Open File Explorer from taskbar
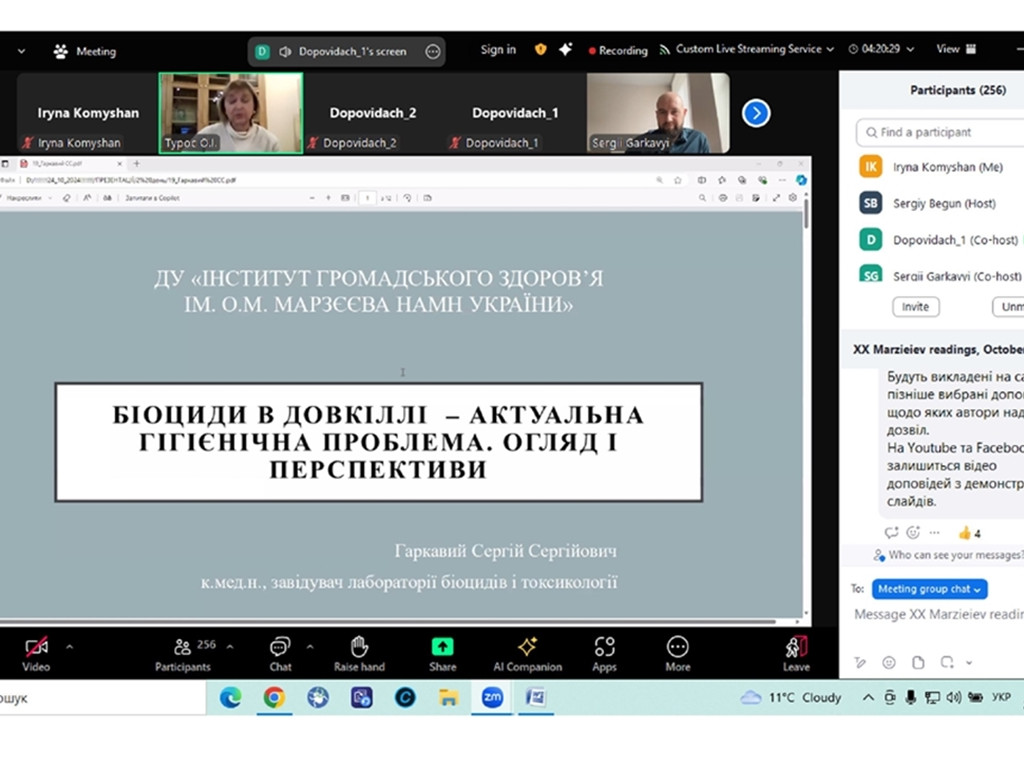Viewport: 1024px width, 768px height. click(448, 697)
